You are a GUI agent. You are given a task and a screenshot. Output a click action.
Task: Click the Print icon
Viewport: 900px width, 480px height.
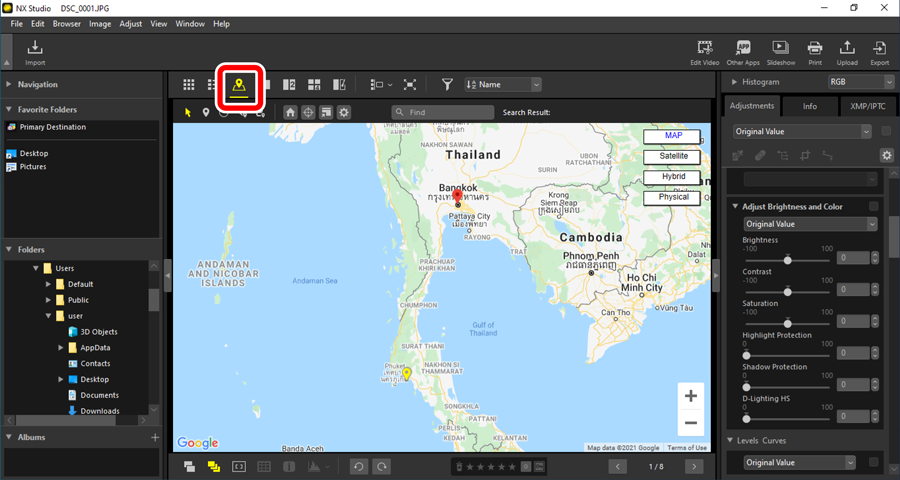click(x=814, y=53)
